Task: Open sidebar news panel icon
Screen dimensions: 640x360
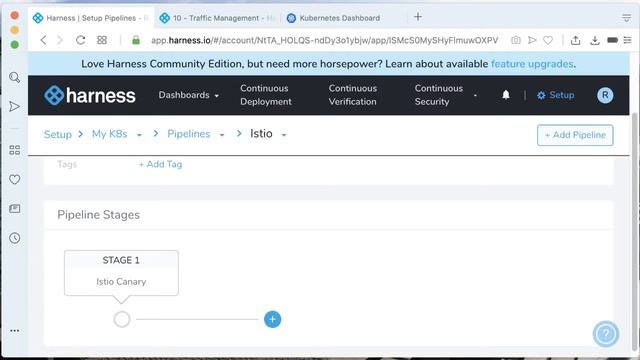Action: click(15, 209)
